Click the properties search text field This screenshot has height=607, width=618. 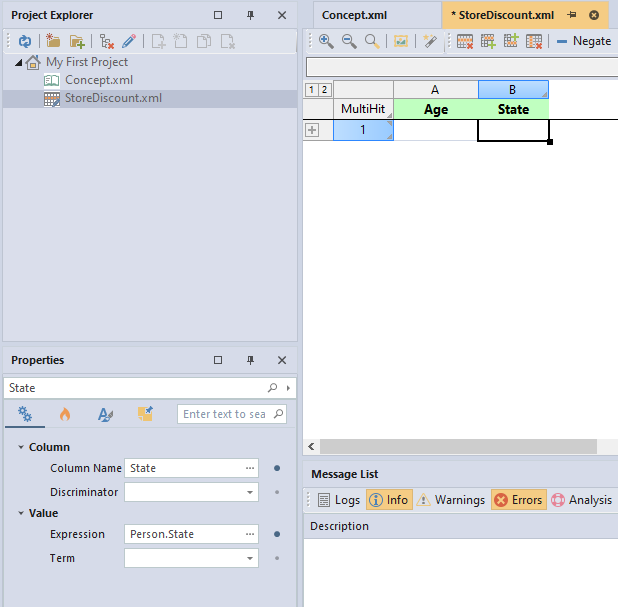pyautogui.click(x=232, y=414)
